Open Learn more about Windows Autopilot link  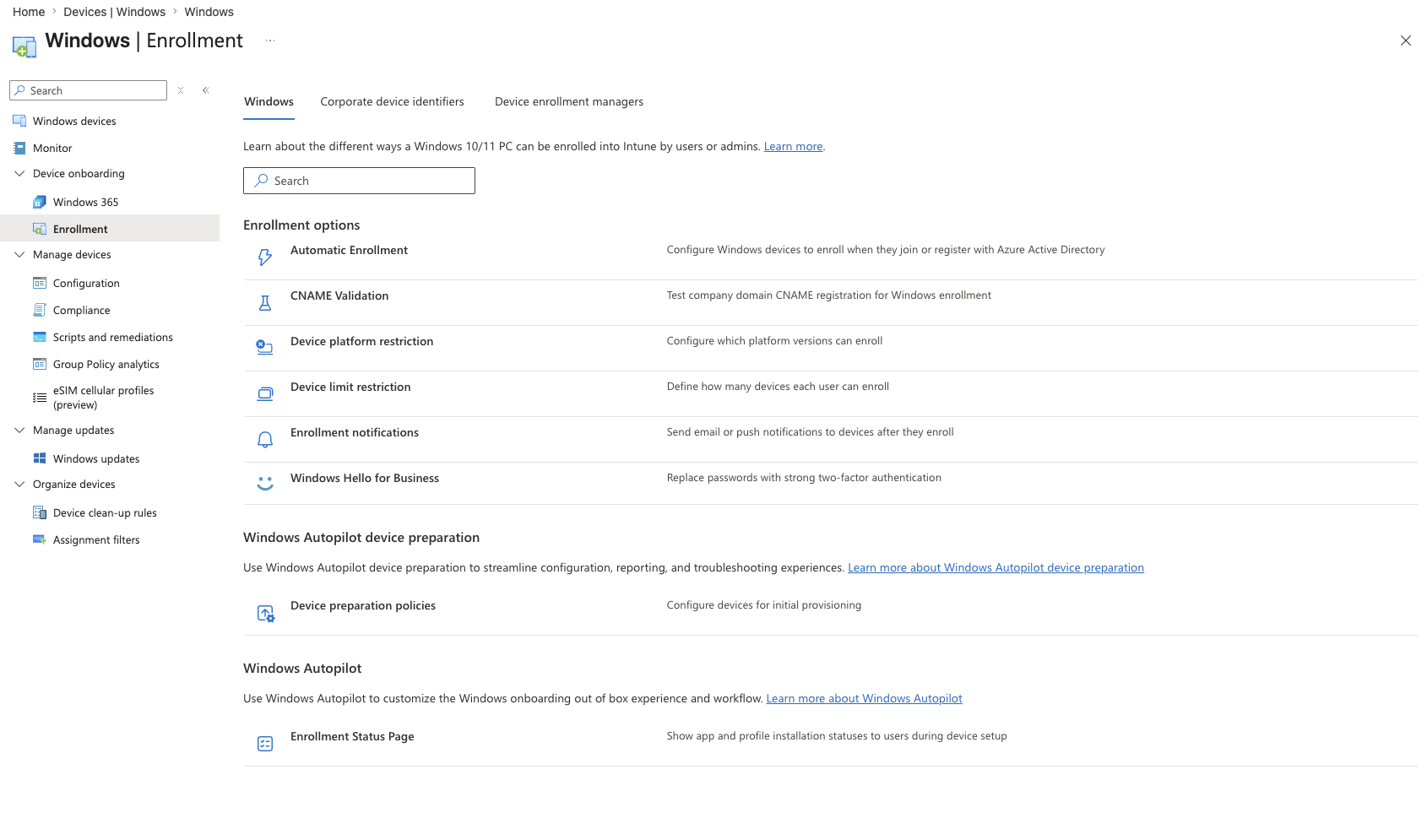pyautogui.click(x=864, y=698)
